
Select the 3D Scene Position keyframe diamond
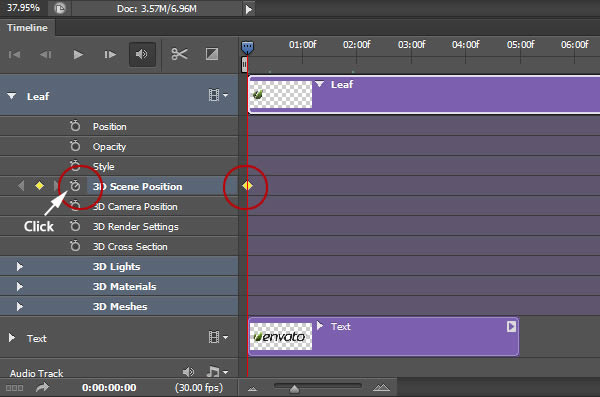247,186
